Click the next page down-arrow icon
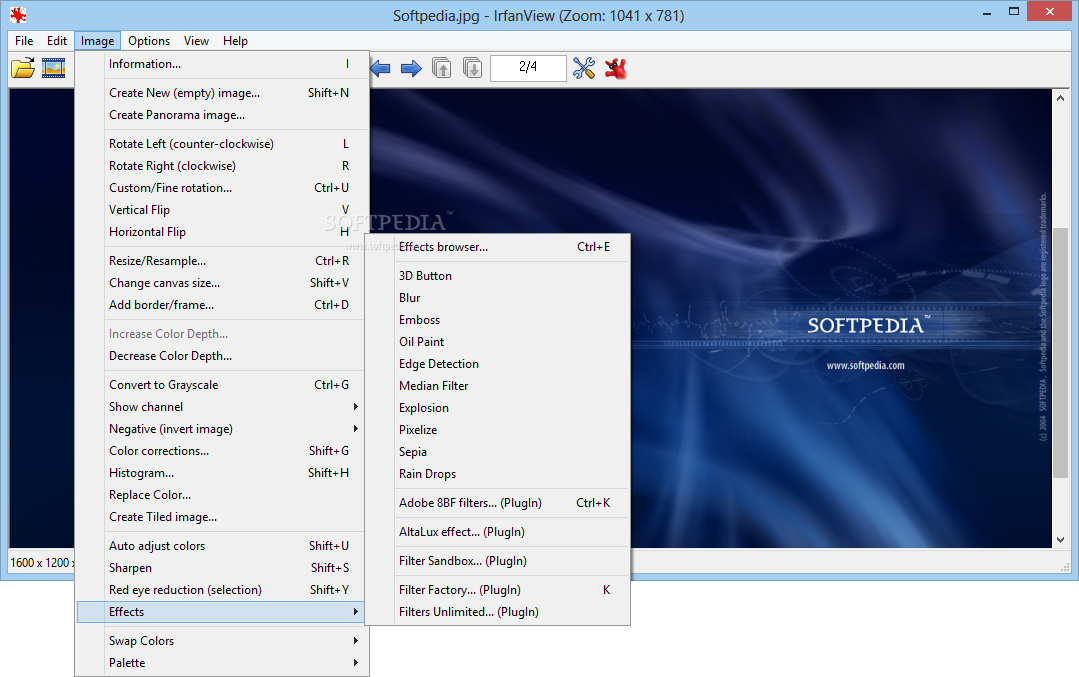 pyautogui.click(x=473, y=68)
